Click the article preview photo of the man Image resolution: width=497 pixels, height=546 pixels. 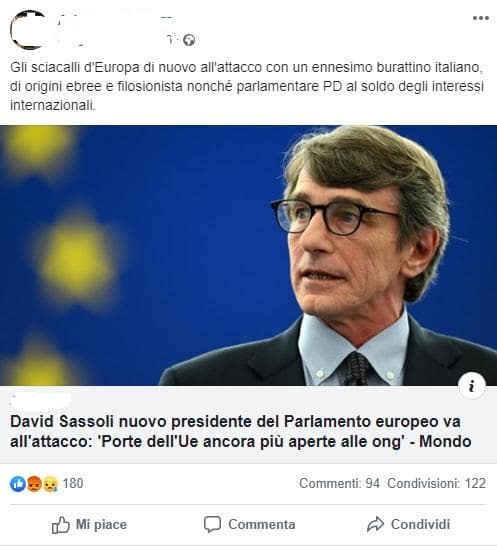click(248, 255)
